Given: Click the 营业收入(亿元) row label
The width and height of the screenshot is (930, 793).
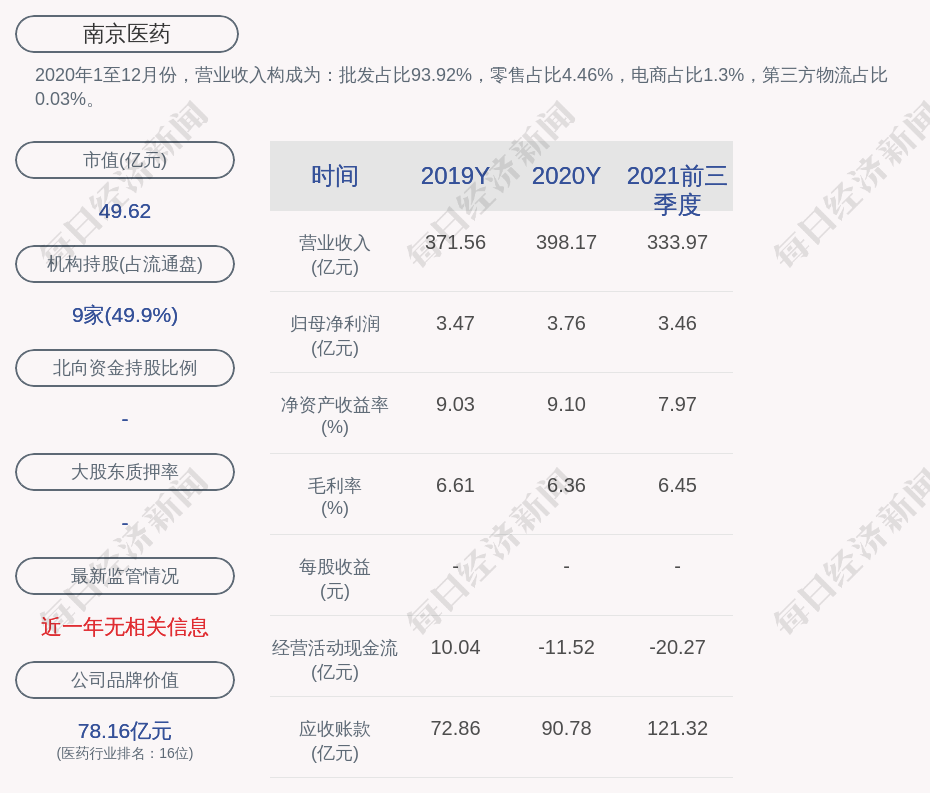Looking at the screenshot, I should (x=335, y=255).
